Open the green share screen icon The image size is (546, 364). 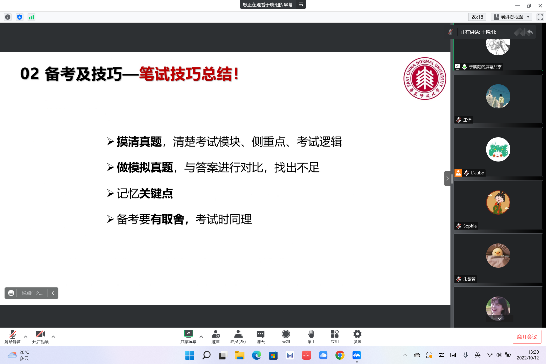[188, 336]
